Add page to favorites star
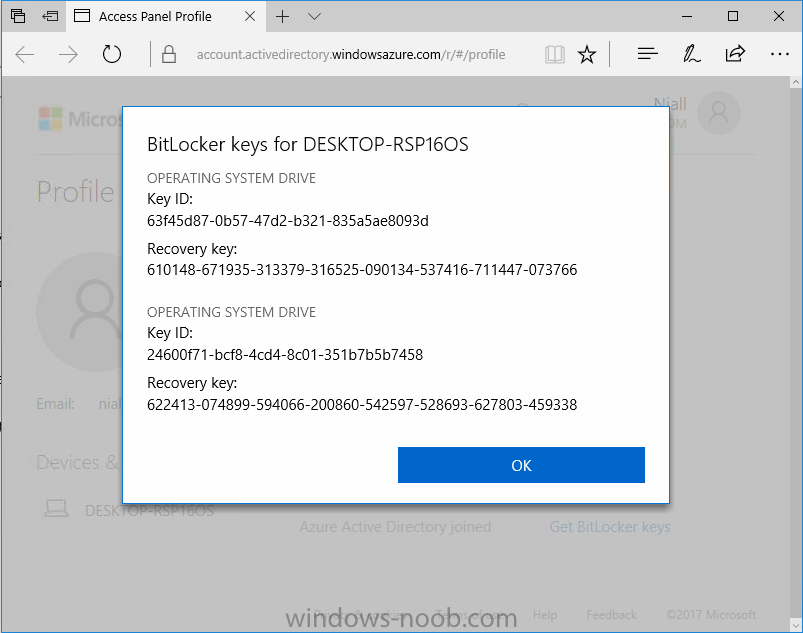 587,54
